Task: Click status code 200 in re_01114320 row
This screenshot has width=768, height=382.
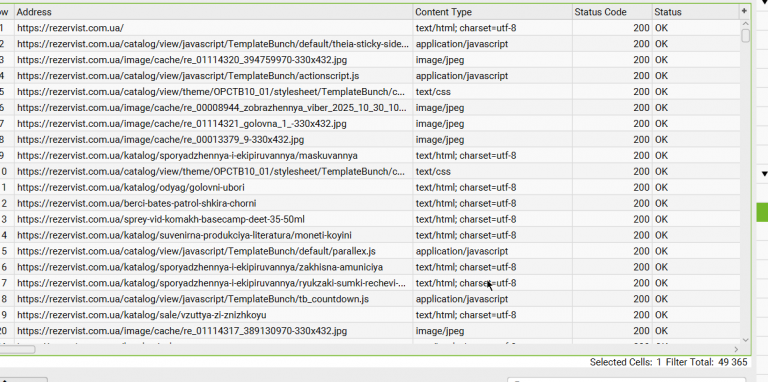Action: (612, 60)
